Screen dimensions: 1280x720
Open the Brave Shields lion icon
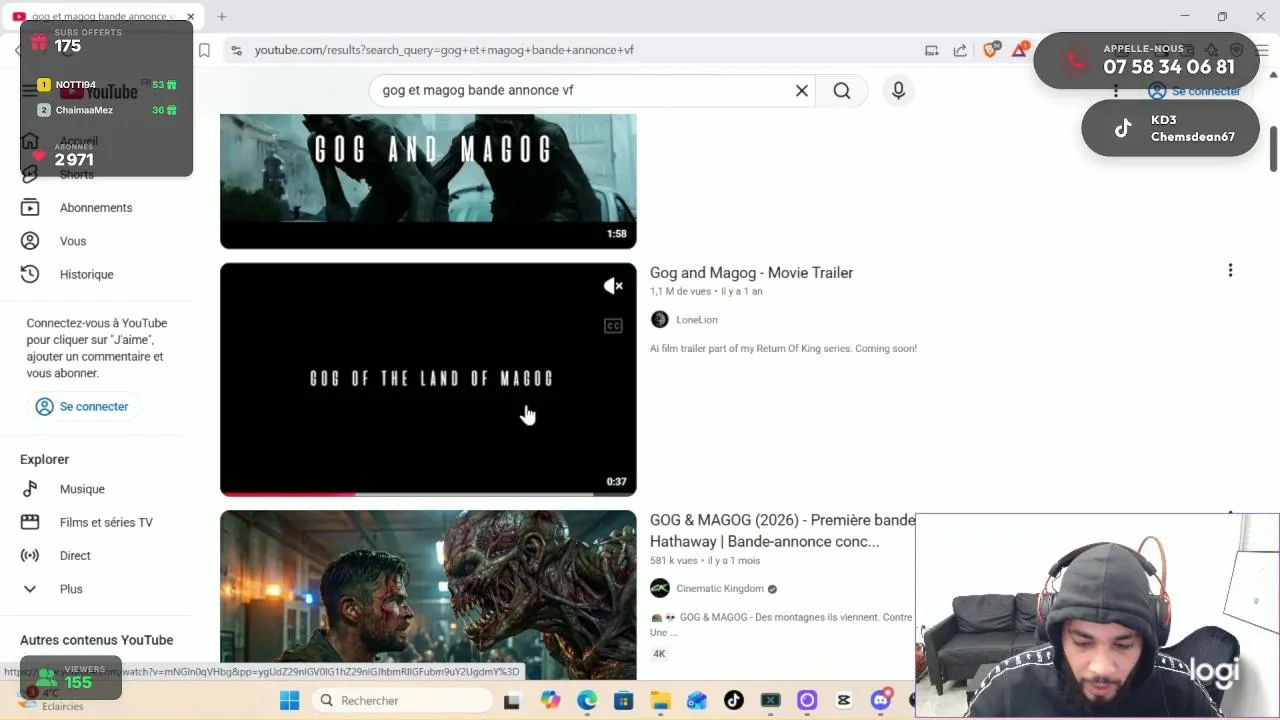pos(991,50)
